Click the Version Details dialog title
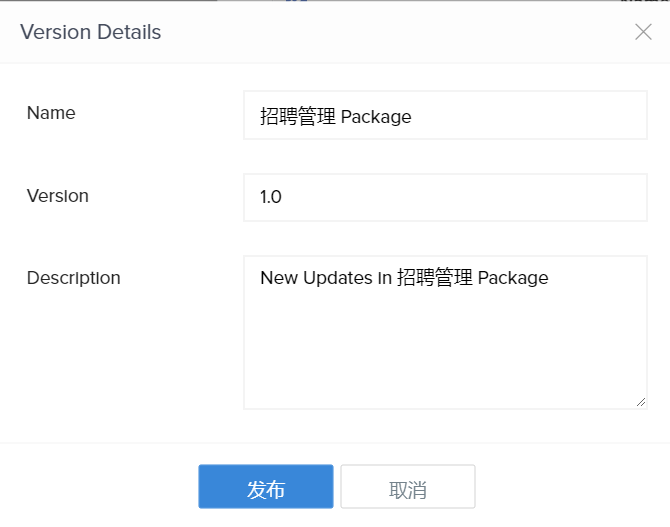 [x=90, y=32]
